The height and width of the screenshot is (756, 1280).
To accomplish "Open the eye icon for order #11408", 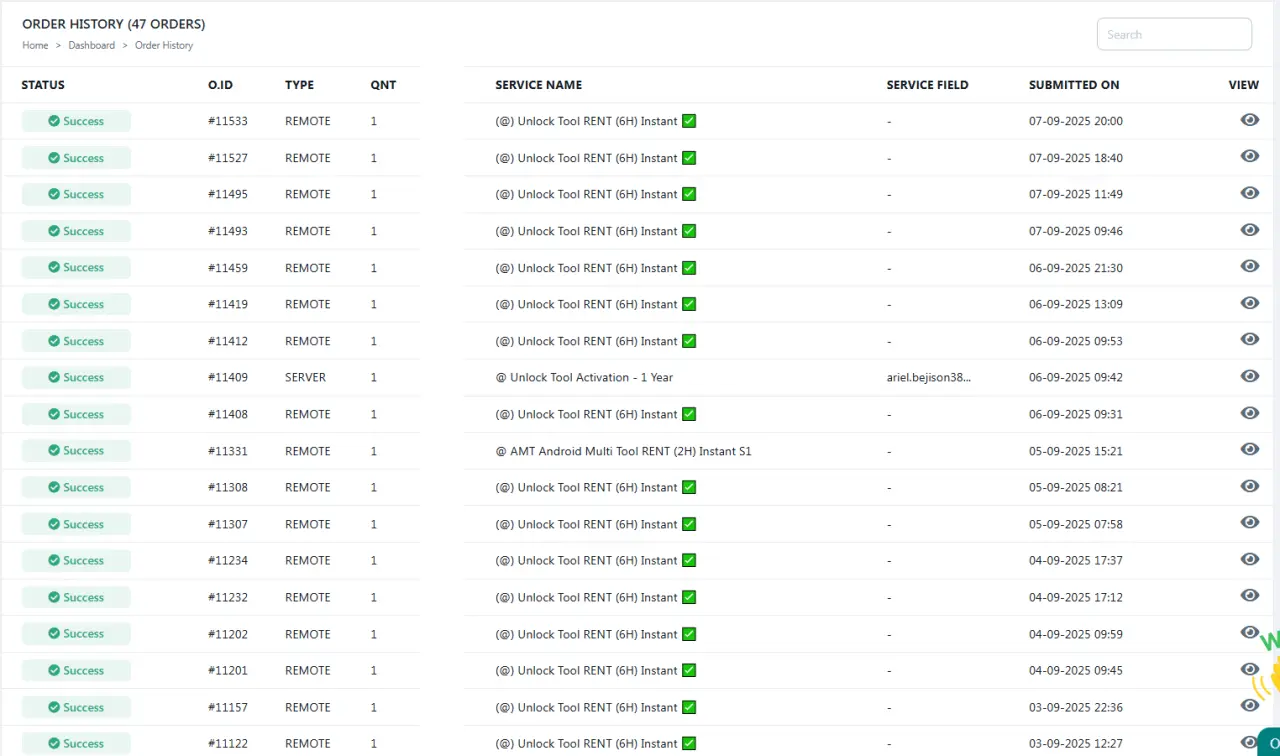I will point(1249,413).
